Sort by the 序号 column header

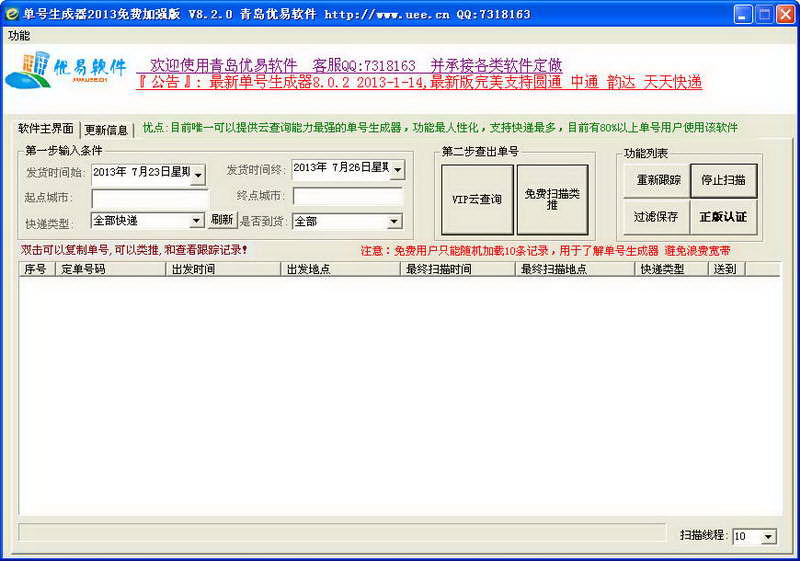37,269
